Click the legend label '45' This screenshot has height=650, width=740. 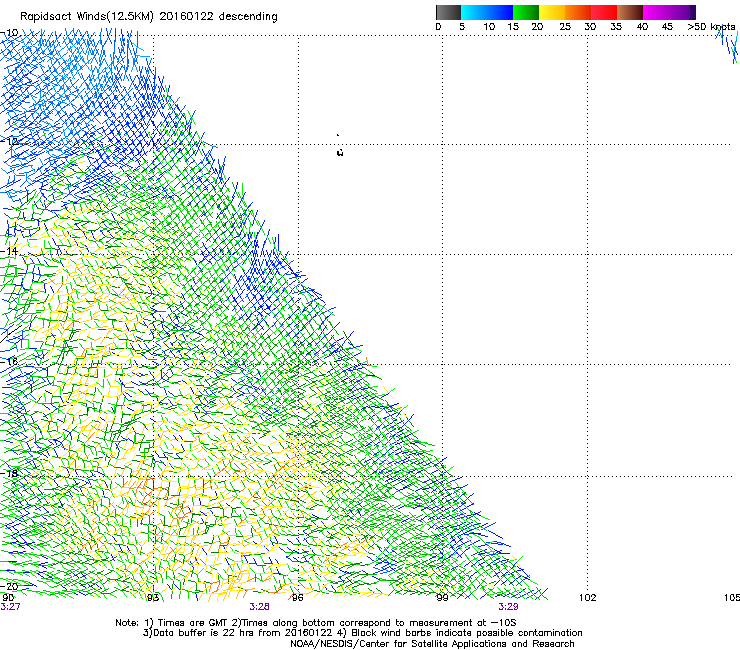(667, 27)
